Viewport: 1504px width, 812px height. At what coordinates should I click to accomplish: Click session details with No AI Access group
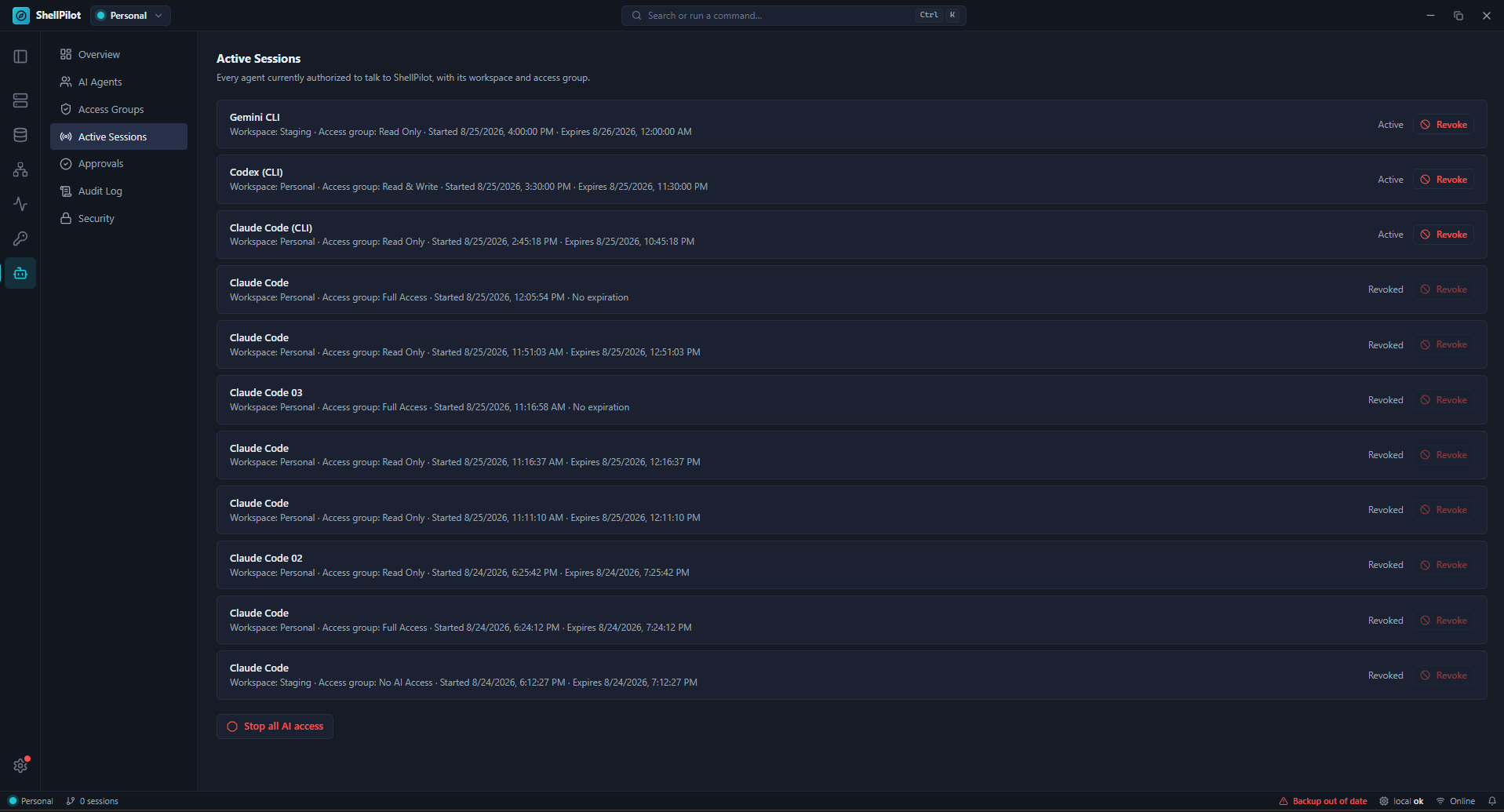tap(464, 683)
